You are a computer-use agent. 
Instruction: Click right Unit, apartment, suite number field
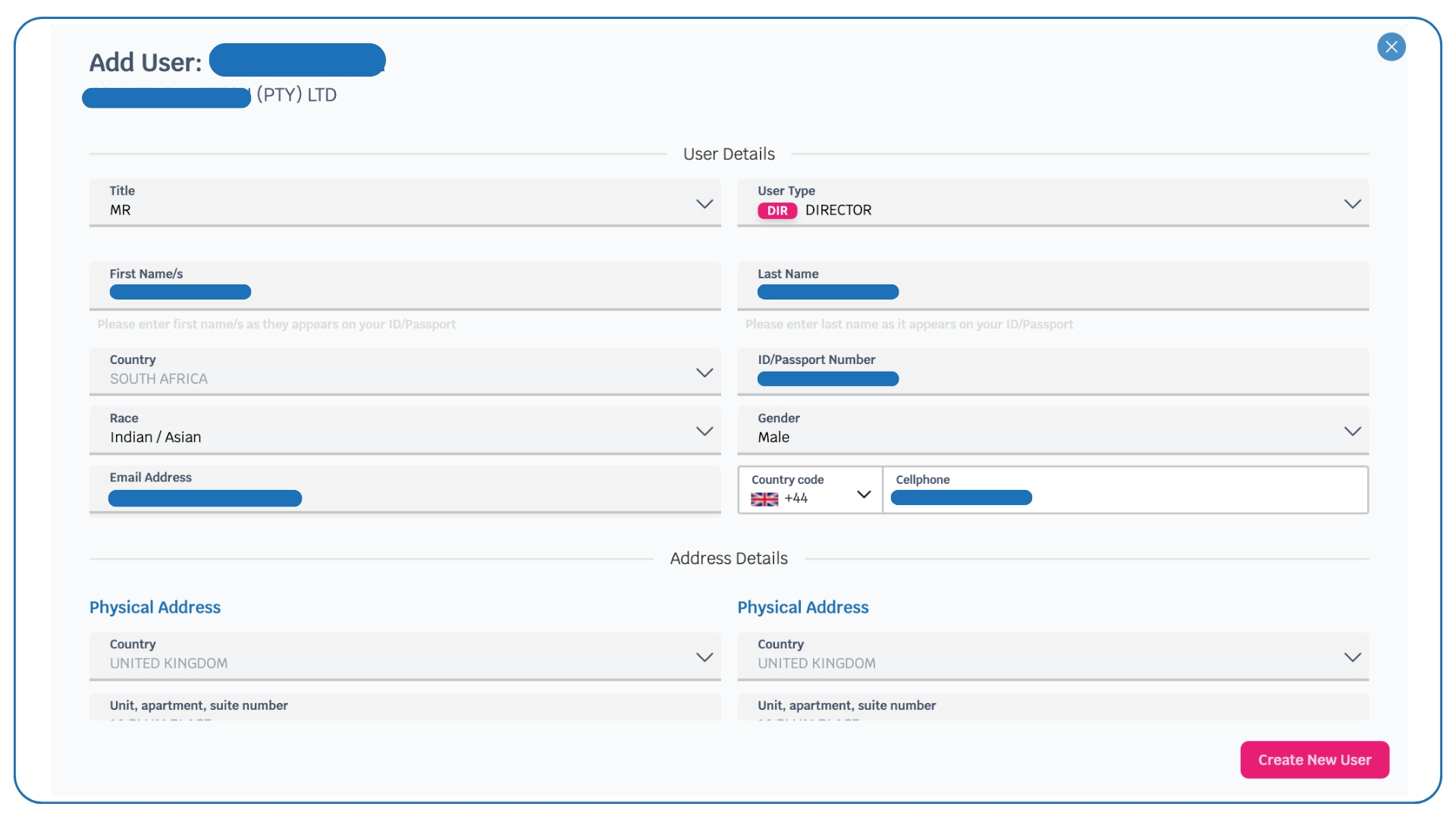(1053, 708)
